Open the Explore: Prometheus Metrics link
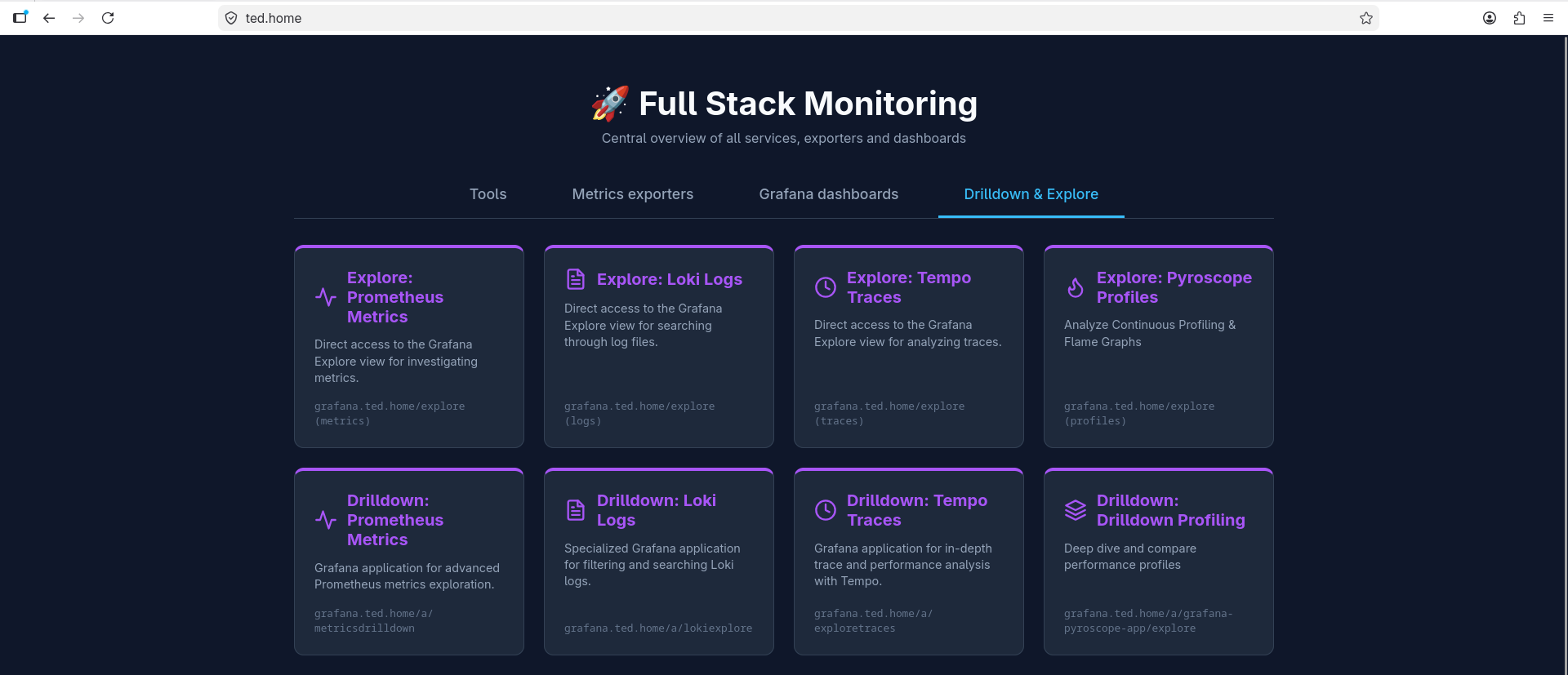 (395, 297)
